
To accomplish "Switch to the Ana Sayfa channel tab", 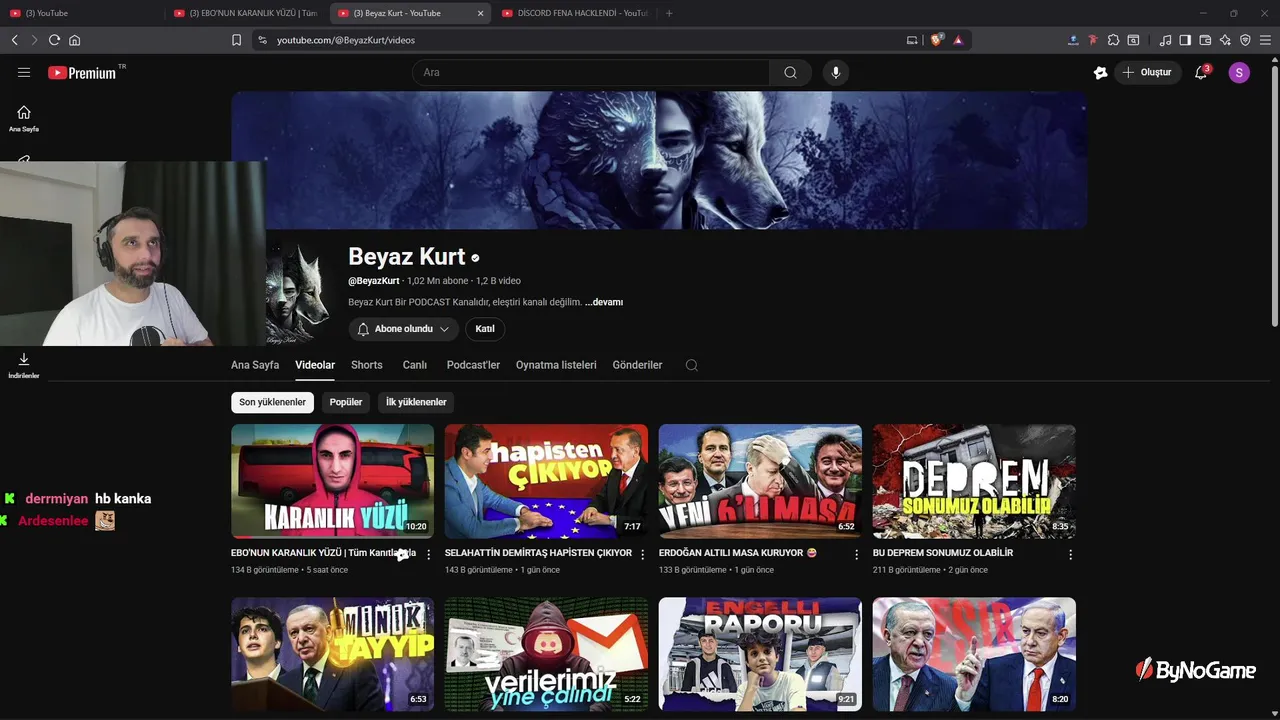I will [255, 365].
